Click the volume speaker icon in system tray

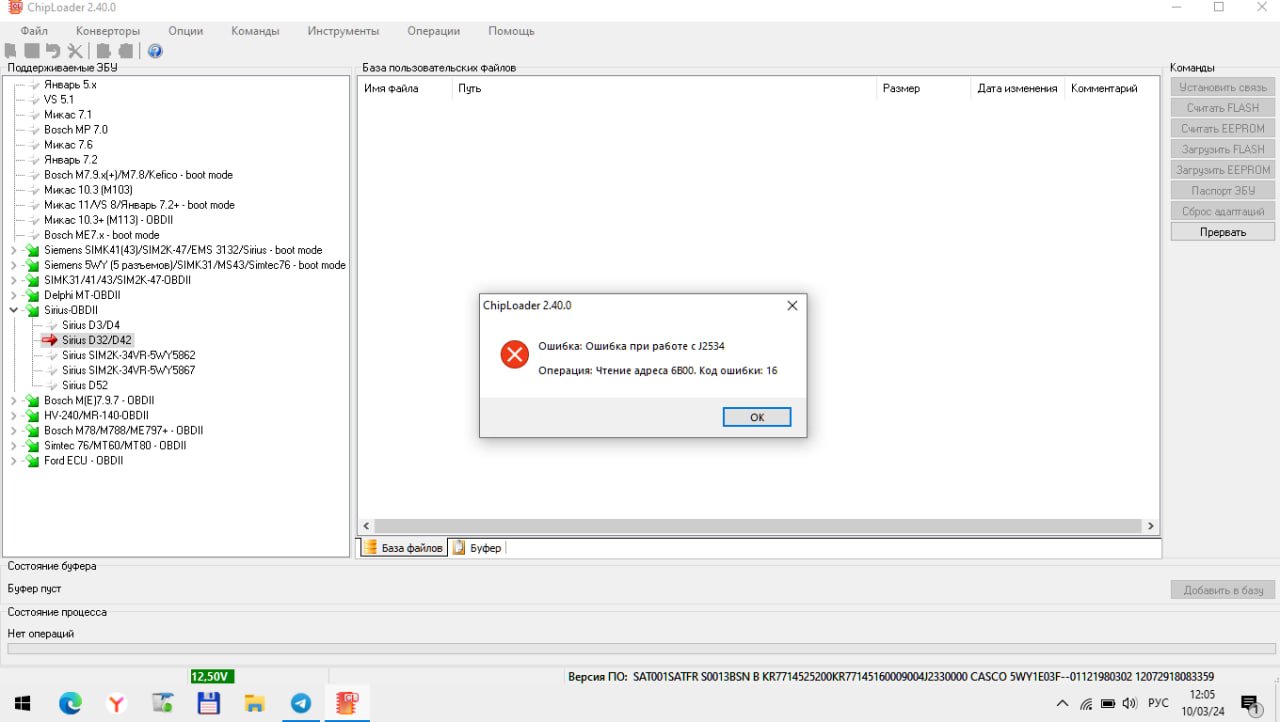(1130, 703)
